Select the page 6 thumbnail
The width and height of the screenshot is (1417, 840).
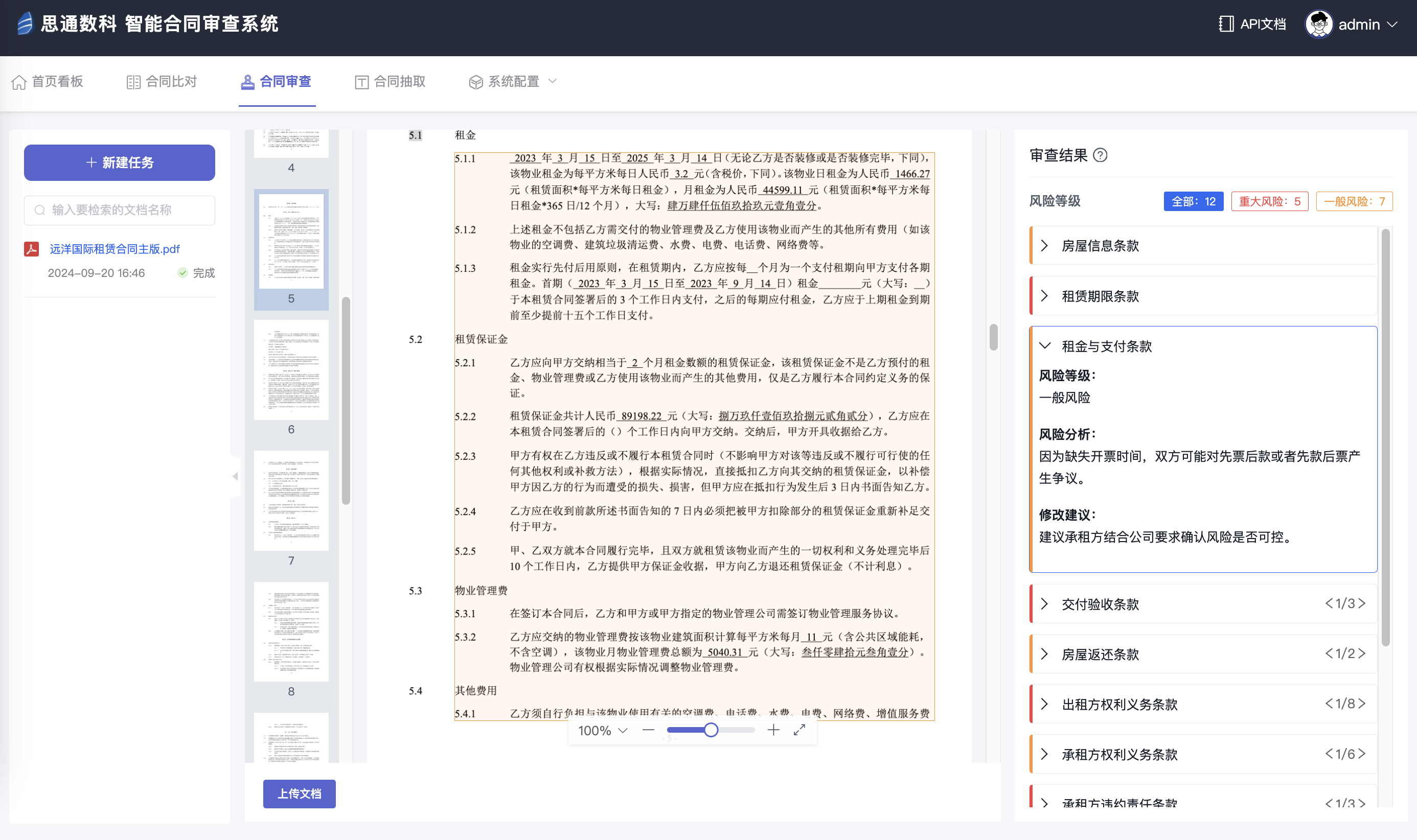pyautogui.click(x=291, y=371)
